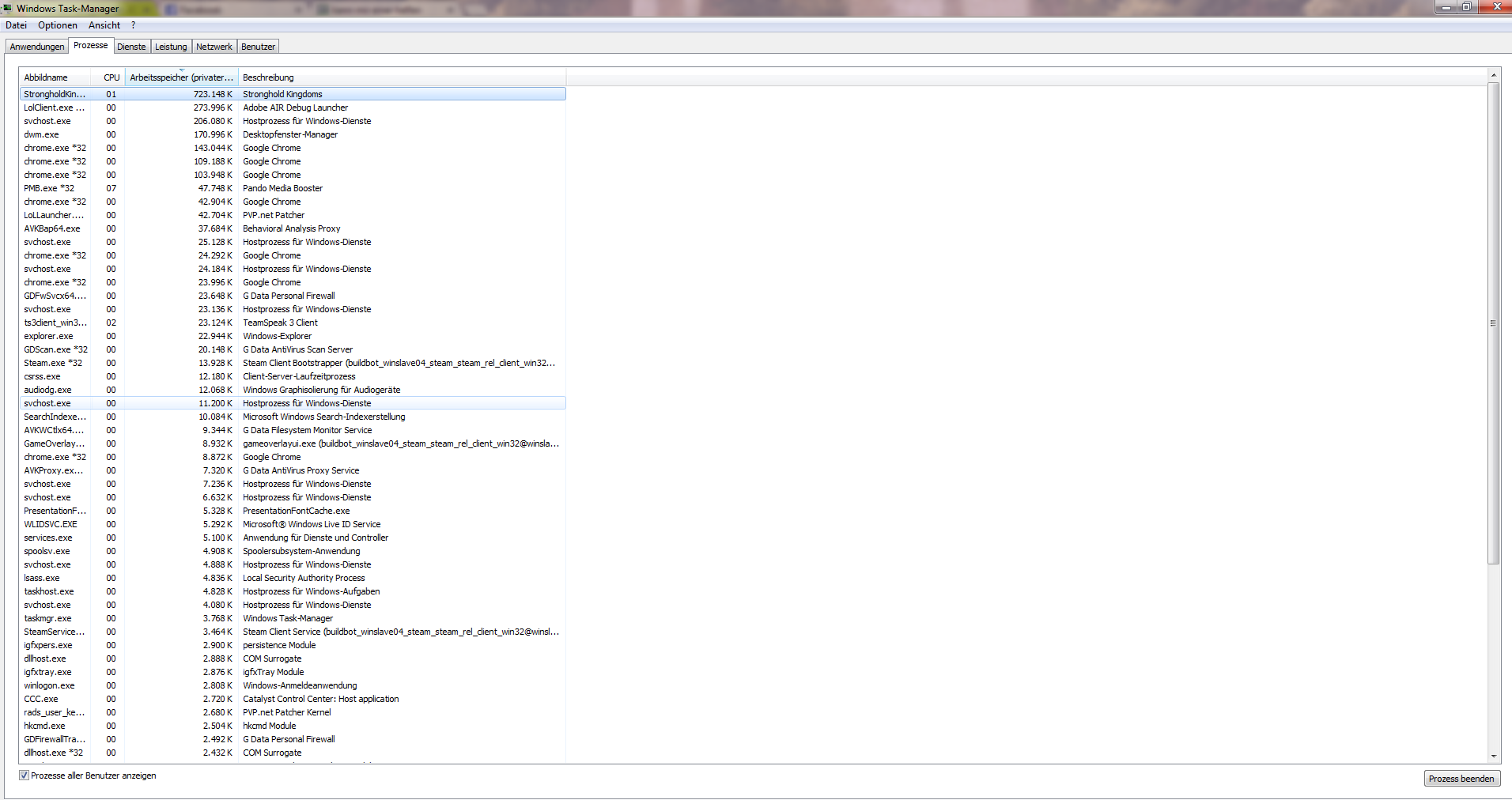The width and height of the screenshot is (1512, 800).
Task: Select the GDScan.exe *32 process
Action: pos(293,349)
